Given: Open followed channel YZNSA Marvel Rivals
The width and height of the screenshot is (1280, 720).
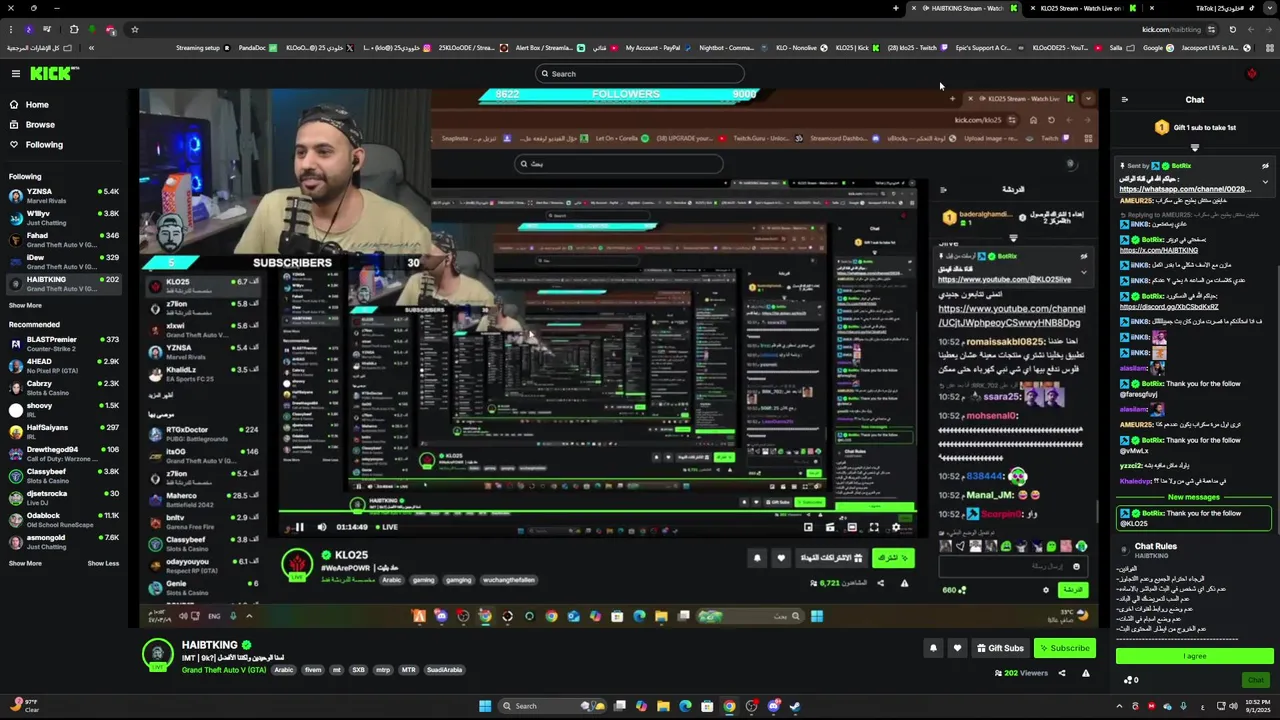Looking at the screenshot, I should point(64,195).
